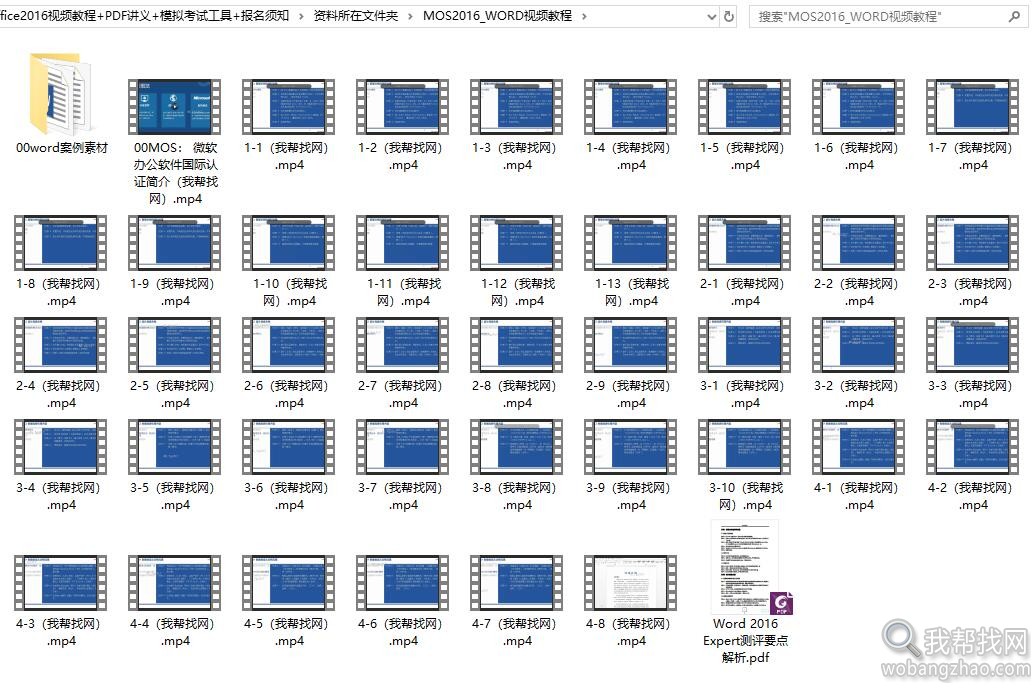Expand the chevron before 资料所在文件夹 breadcrumb
Viewport: 1036px width, 688px height.
point(301,17)
